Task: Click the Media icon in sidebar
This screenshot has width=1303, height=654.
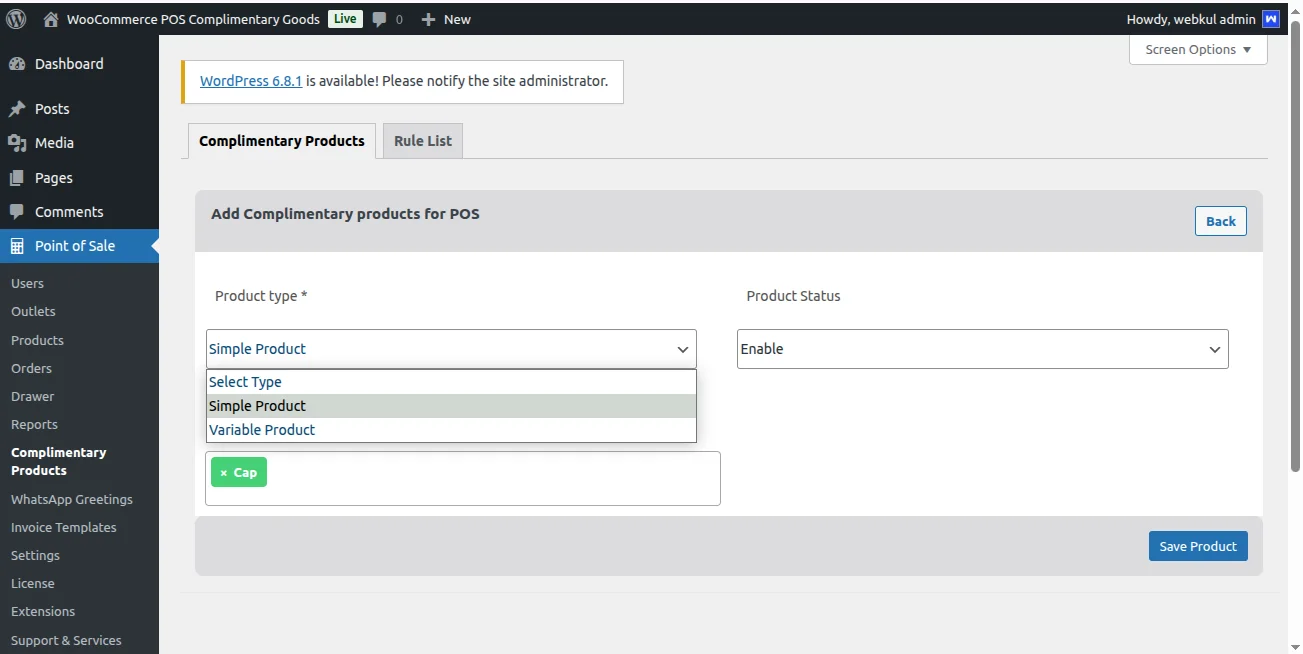Action: [x=17, y=143]
